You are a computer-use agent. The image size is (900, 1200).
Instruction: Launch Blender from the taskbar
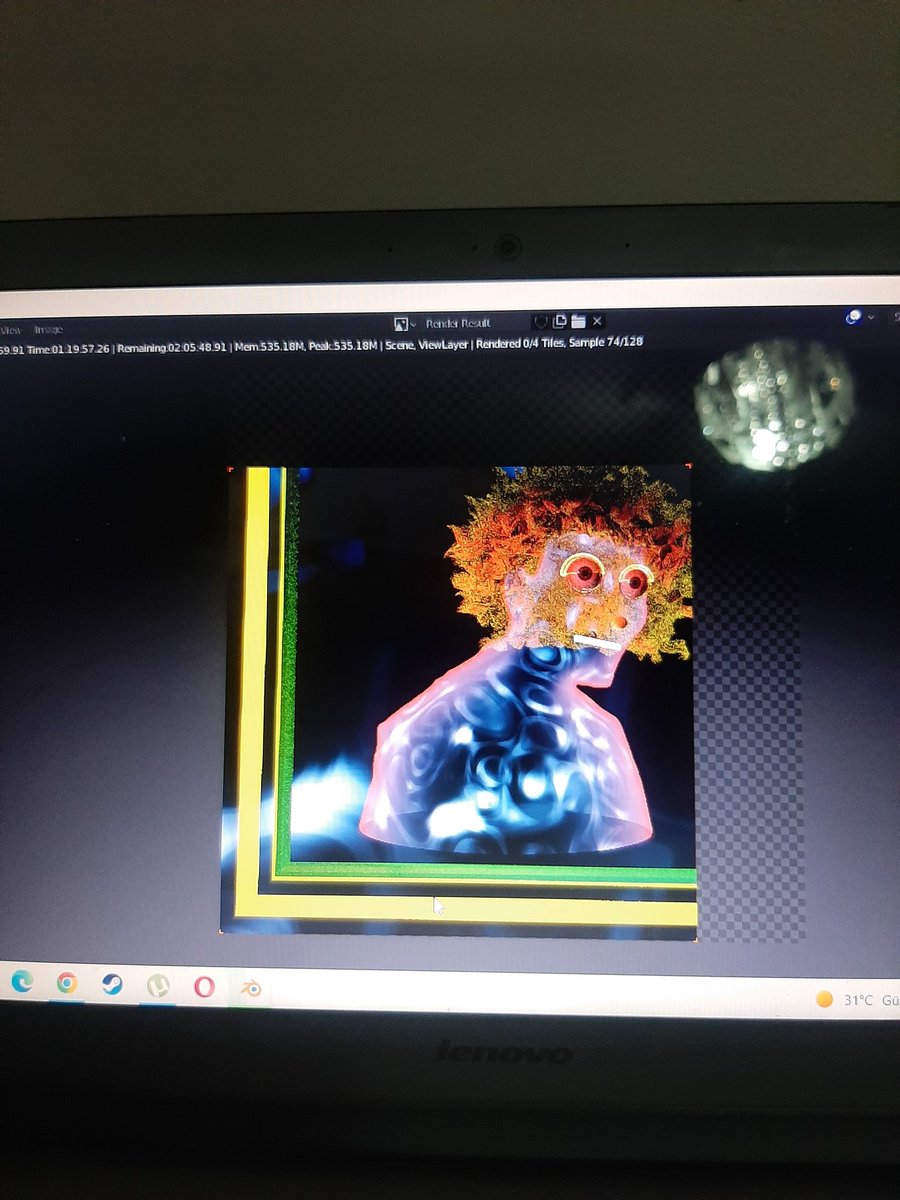pyautogui.click(x=250, y=987)
